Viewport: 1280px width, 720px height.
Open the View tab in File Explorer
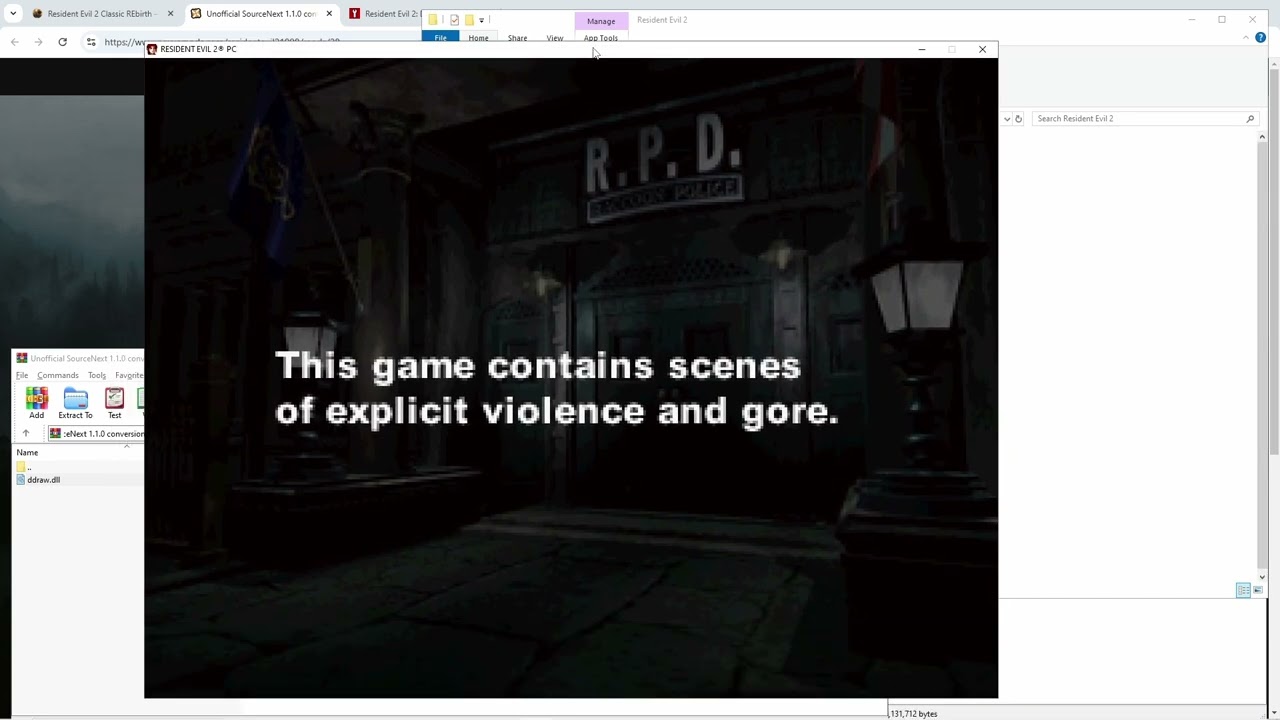coord(555,38)
